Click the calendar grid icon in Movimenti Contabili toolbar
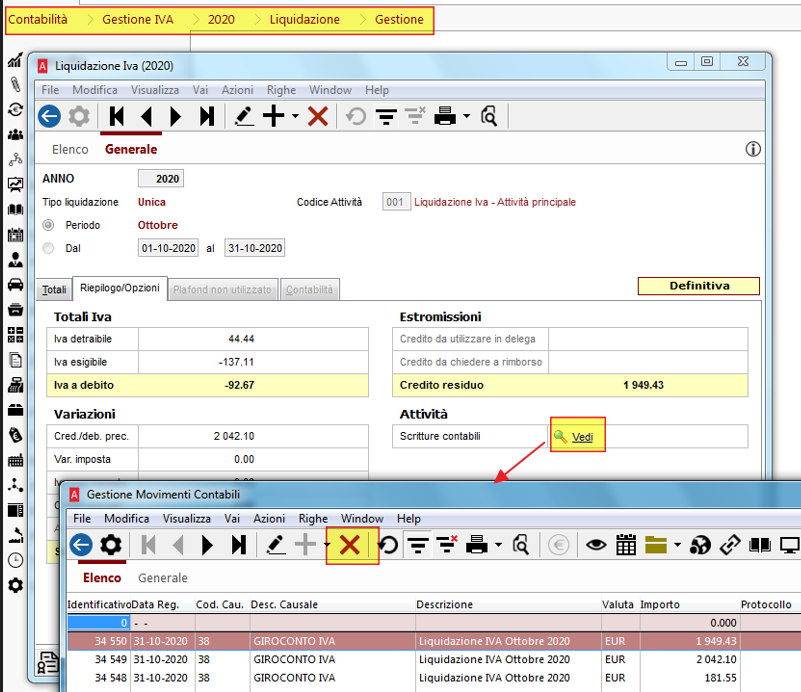 626,545
